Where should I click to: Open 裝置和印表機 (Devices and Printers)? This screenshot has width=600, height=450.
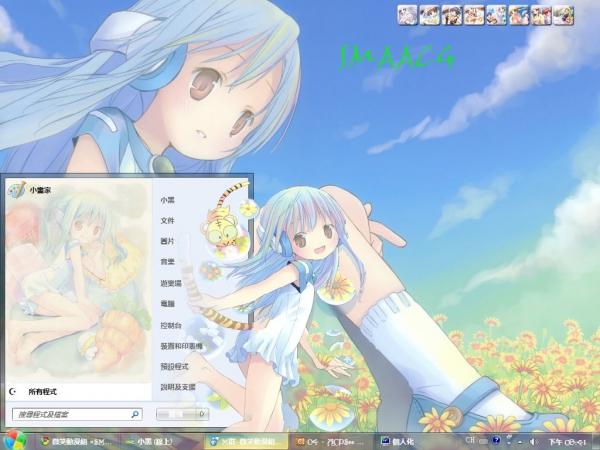181,346
